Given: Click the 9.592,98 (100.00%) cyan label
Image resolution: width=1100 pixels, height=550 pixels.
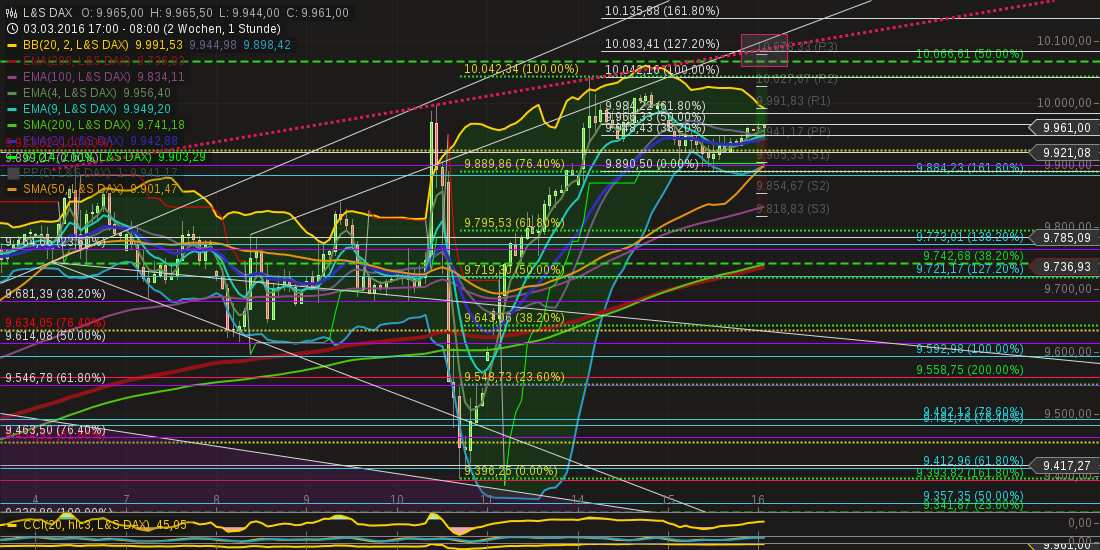Looking at the screenshot, I should tap(970, 349).
